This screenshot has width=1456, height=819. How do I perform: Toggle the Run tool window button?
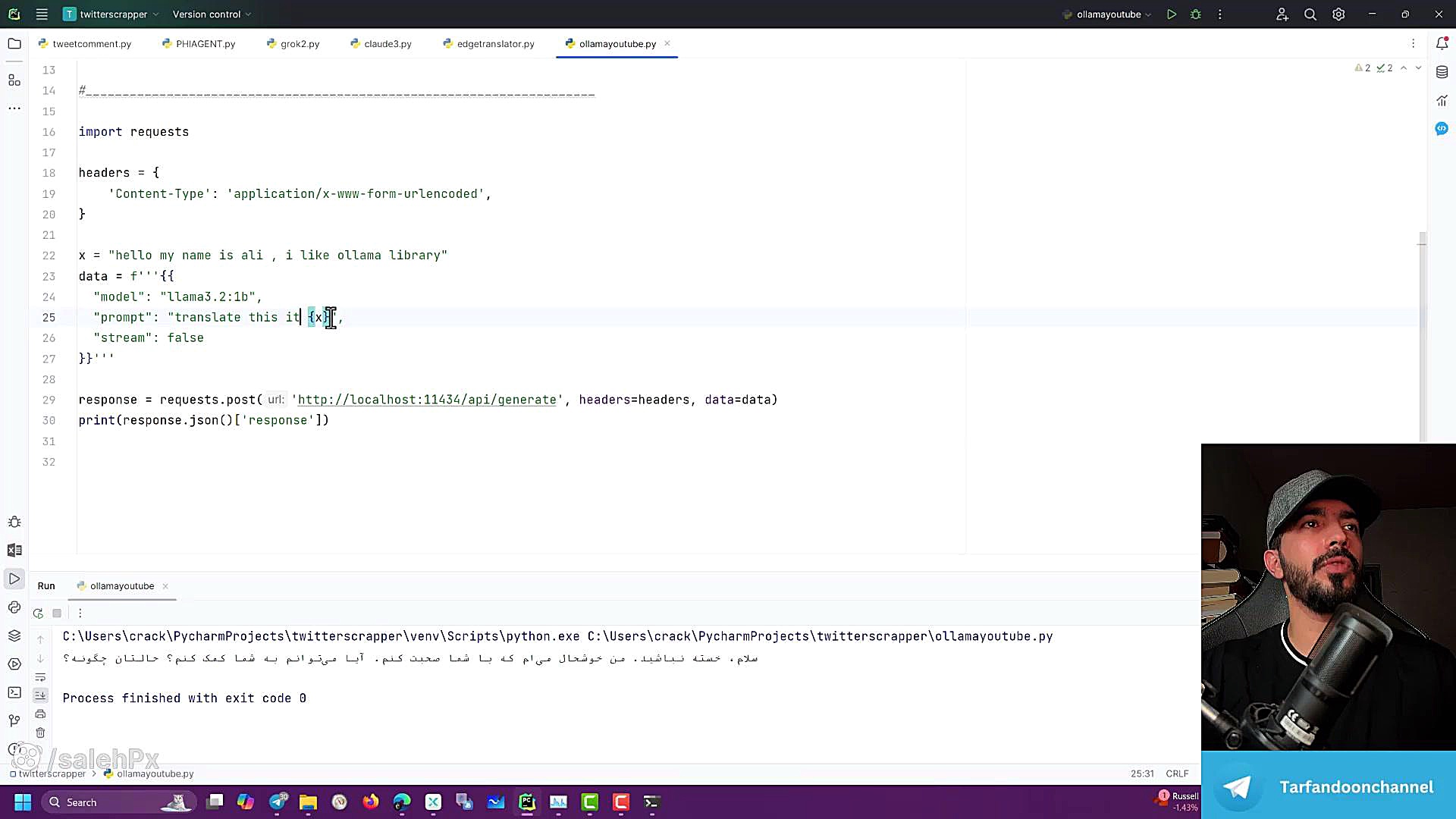pyautogui.click(x=14, y=579)
